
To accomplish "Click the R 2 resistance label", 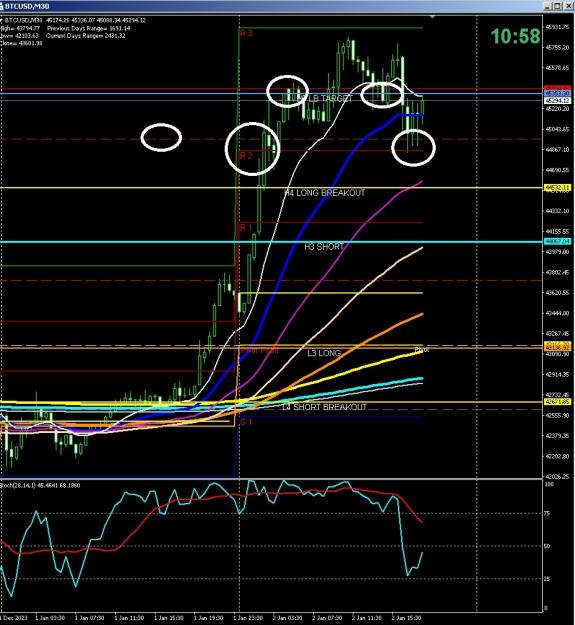I will pyautogui.click(x=246, y=155).
